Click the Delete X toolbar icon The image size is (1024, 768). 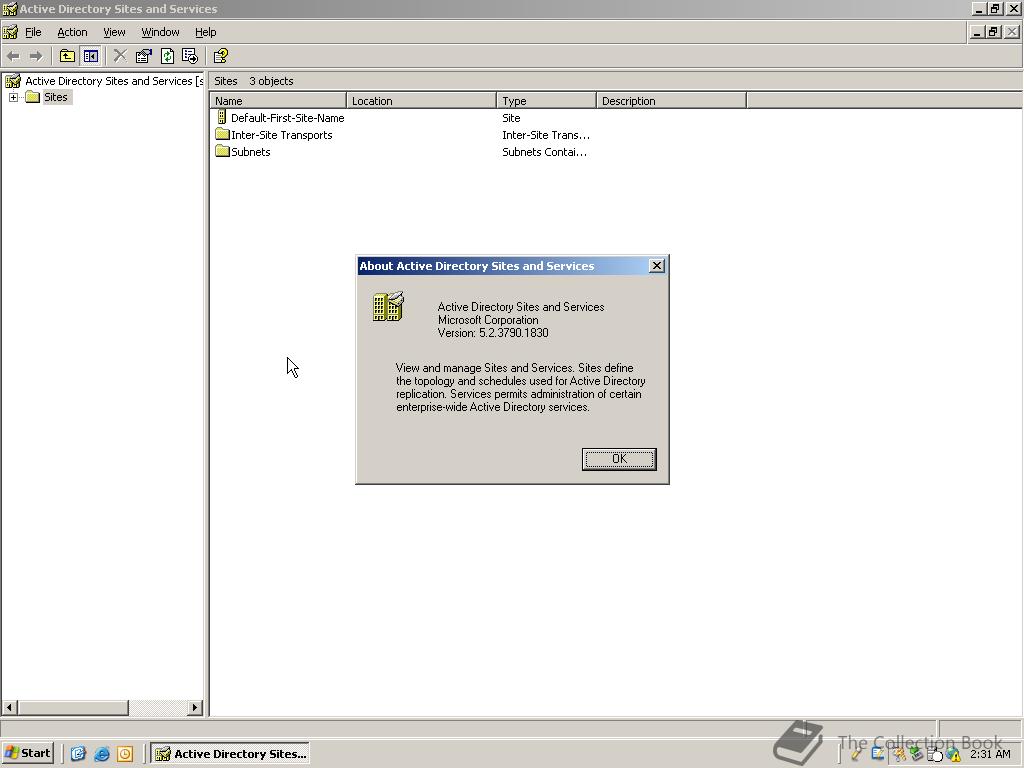(x=120, y=56)
